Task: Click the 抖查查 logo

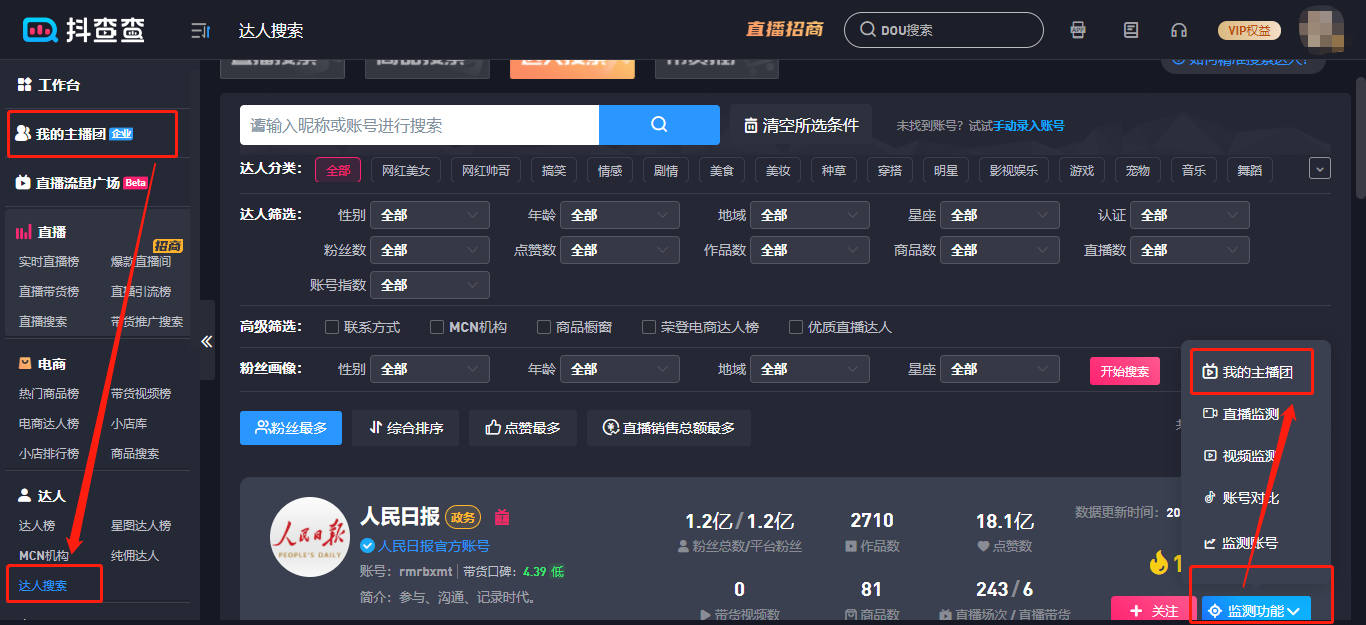Action: pos(84,30)
